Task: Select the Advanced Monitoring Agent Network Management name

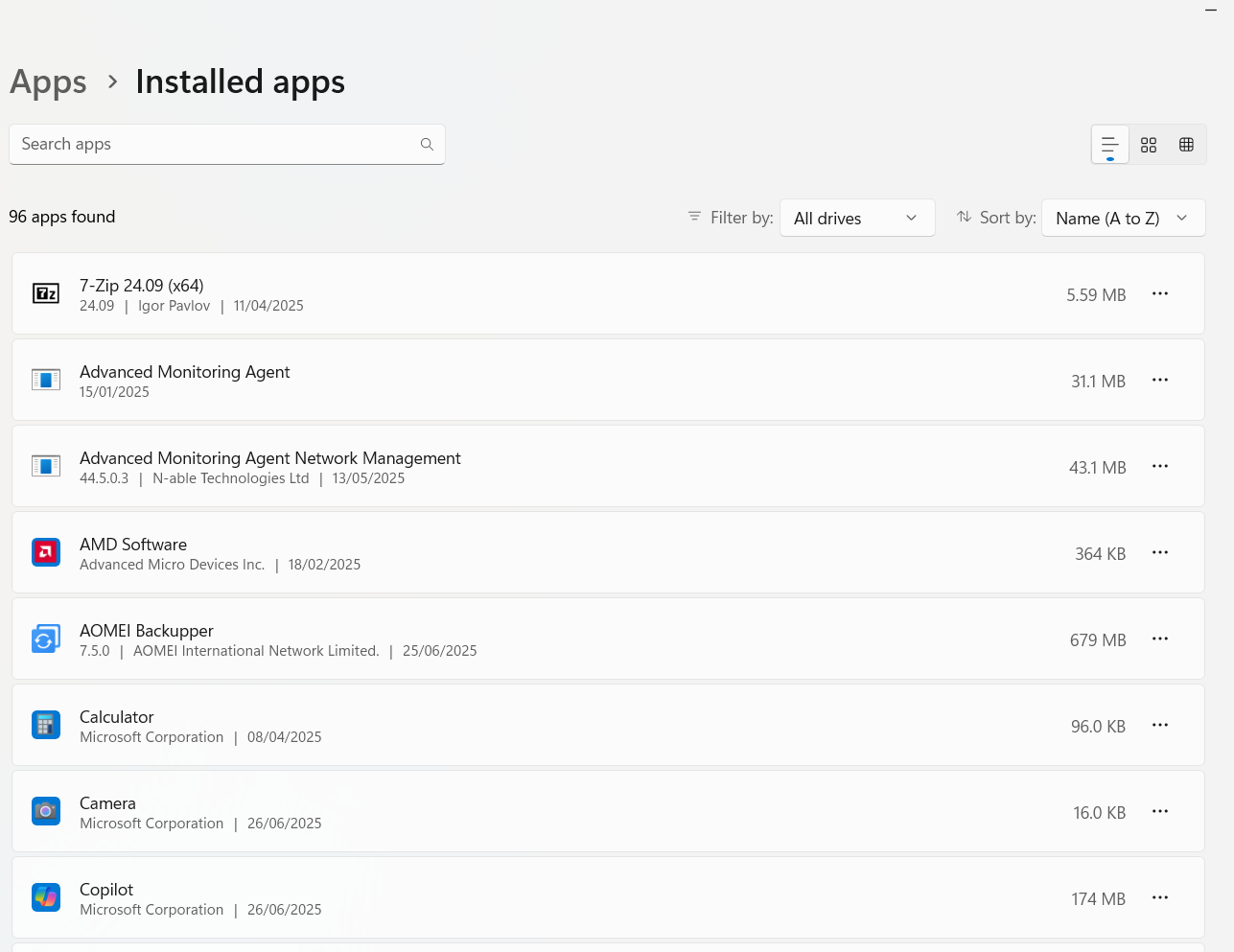Action: [x=270, y=458]
